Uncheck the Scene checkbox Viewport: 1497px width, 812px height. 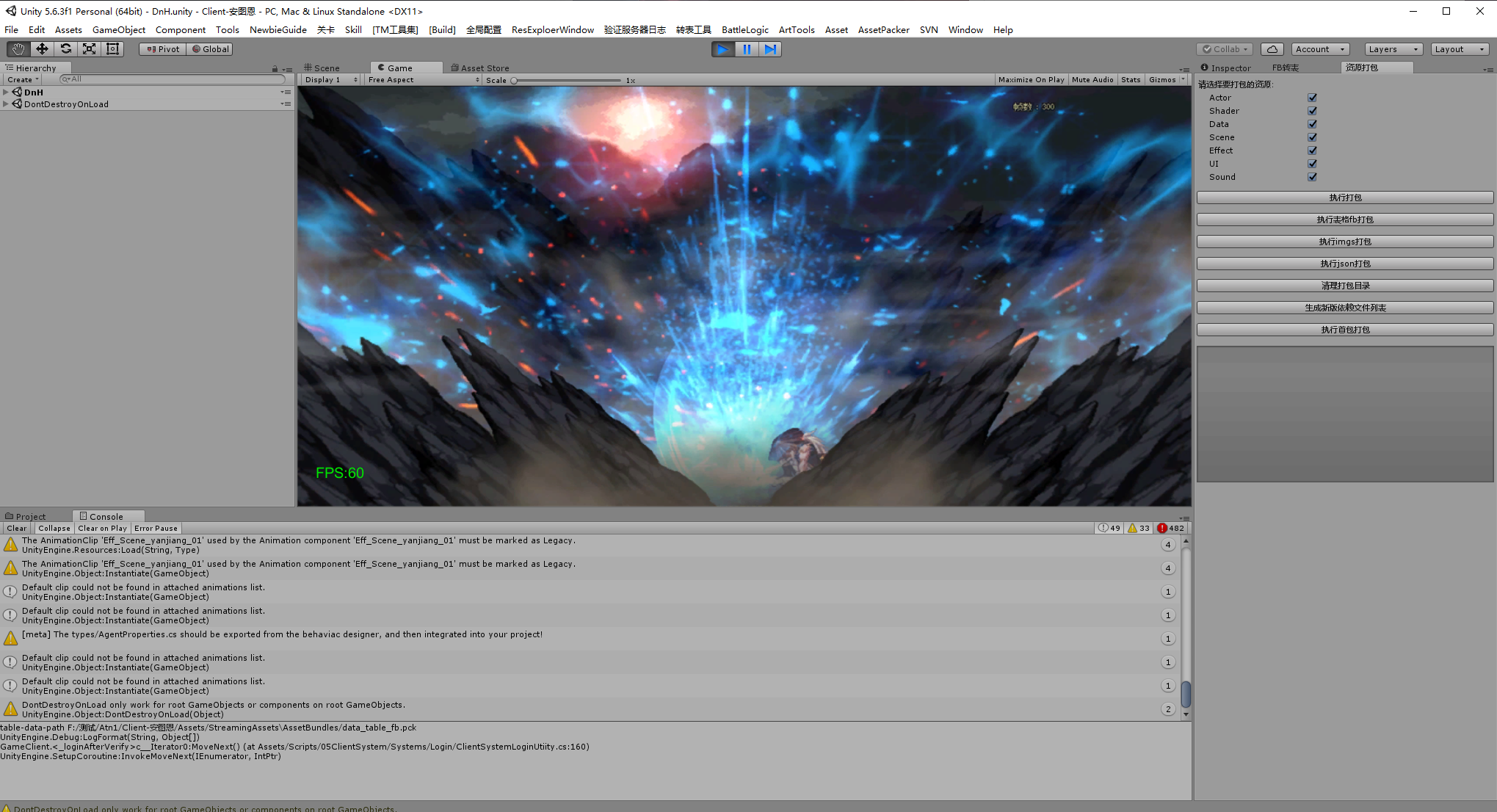[1312, 137]
